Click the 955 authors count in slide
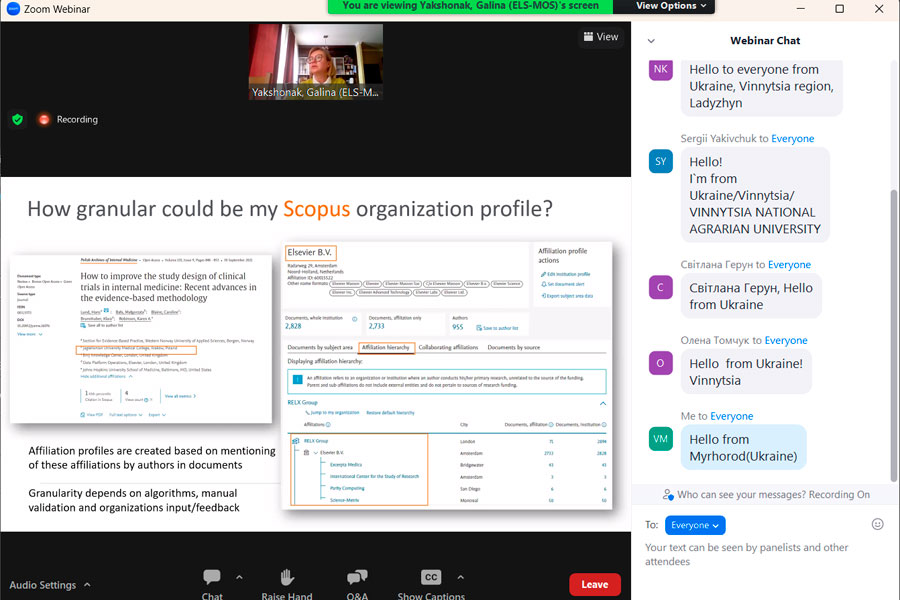Image resolution: width=900 pixels, height=600 pixels. point(457,327)
